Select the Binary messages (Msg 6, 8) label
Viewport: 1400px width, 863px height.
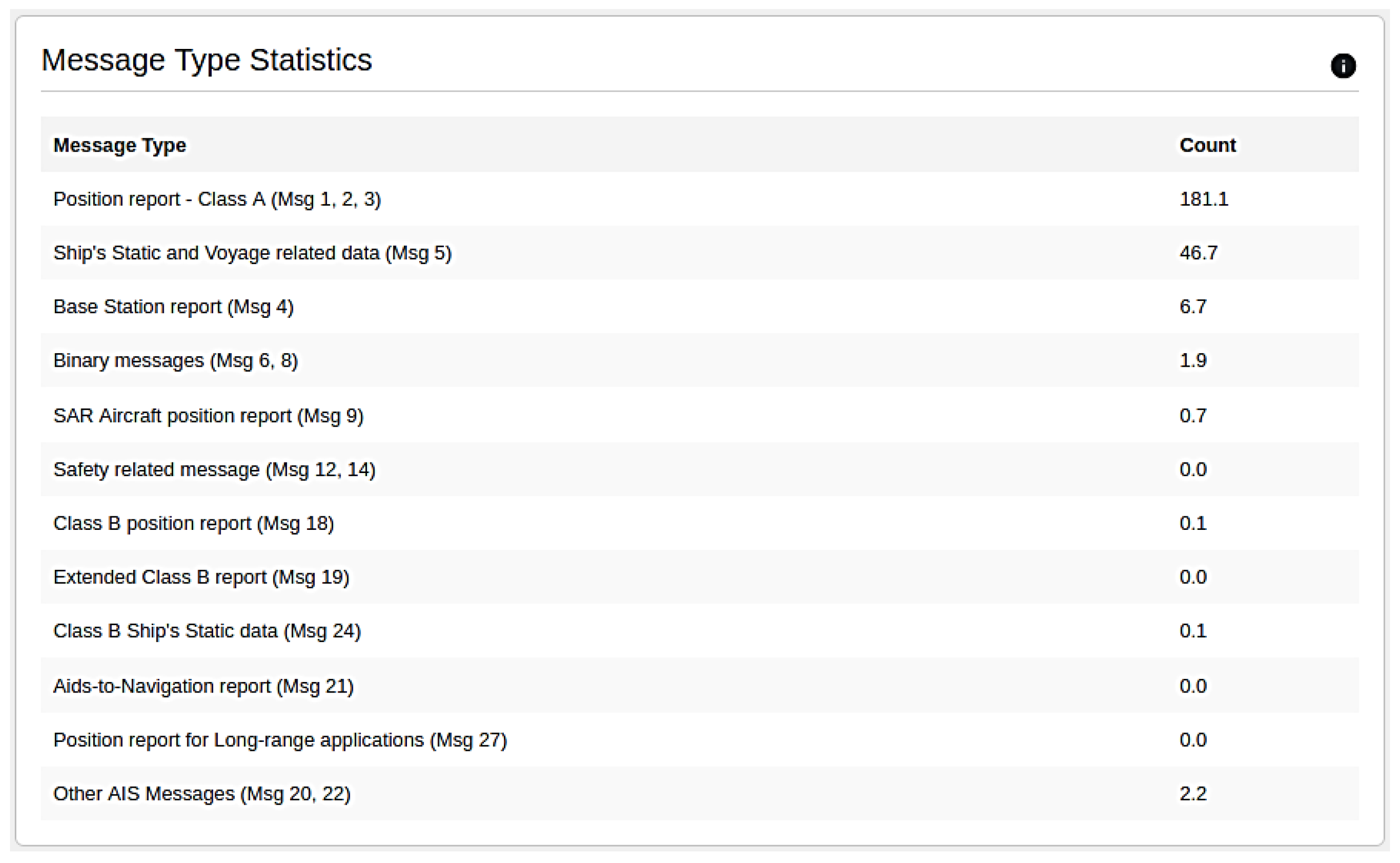175,361
